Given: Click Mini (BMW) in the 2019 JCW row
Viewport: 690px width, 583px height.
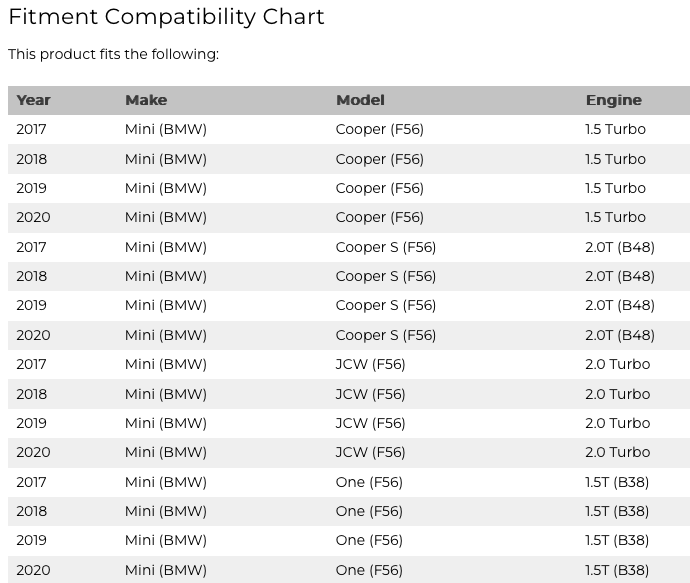Looking at the screenshot, I should pos(165,423).
